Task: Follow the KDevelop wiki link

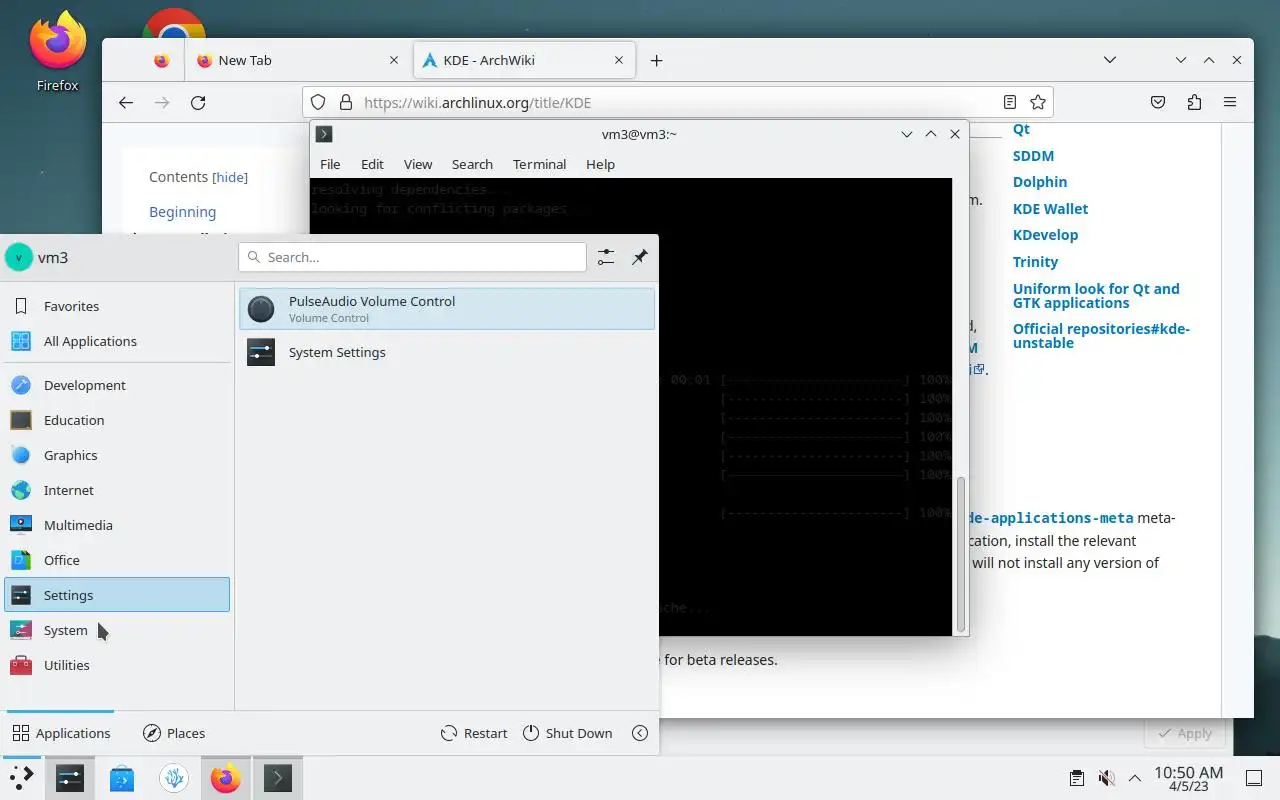Action: coord(1045,235)
